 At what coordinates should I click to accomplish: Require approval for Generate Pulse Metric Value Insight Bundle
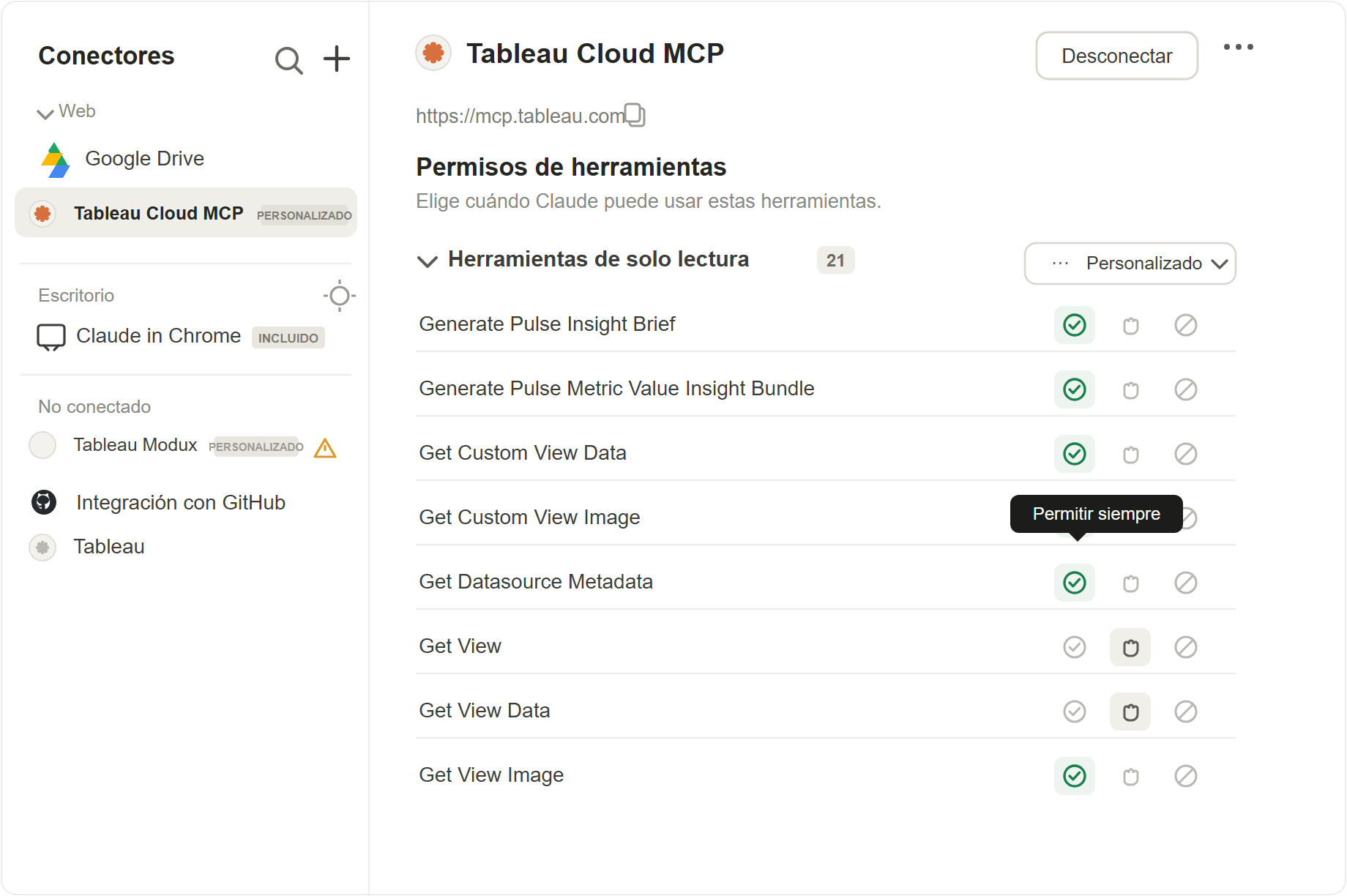pyautogui.click(x=1131, y=389)
